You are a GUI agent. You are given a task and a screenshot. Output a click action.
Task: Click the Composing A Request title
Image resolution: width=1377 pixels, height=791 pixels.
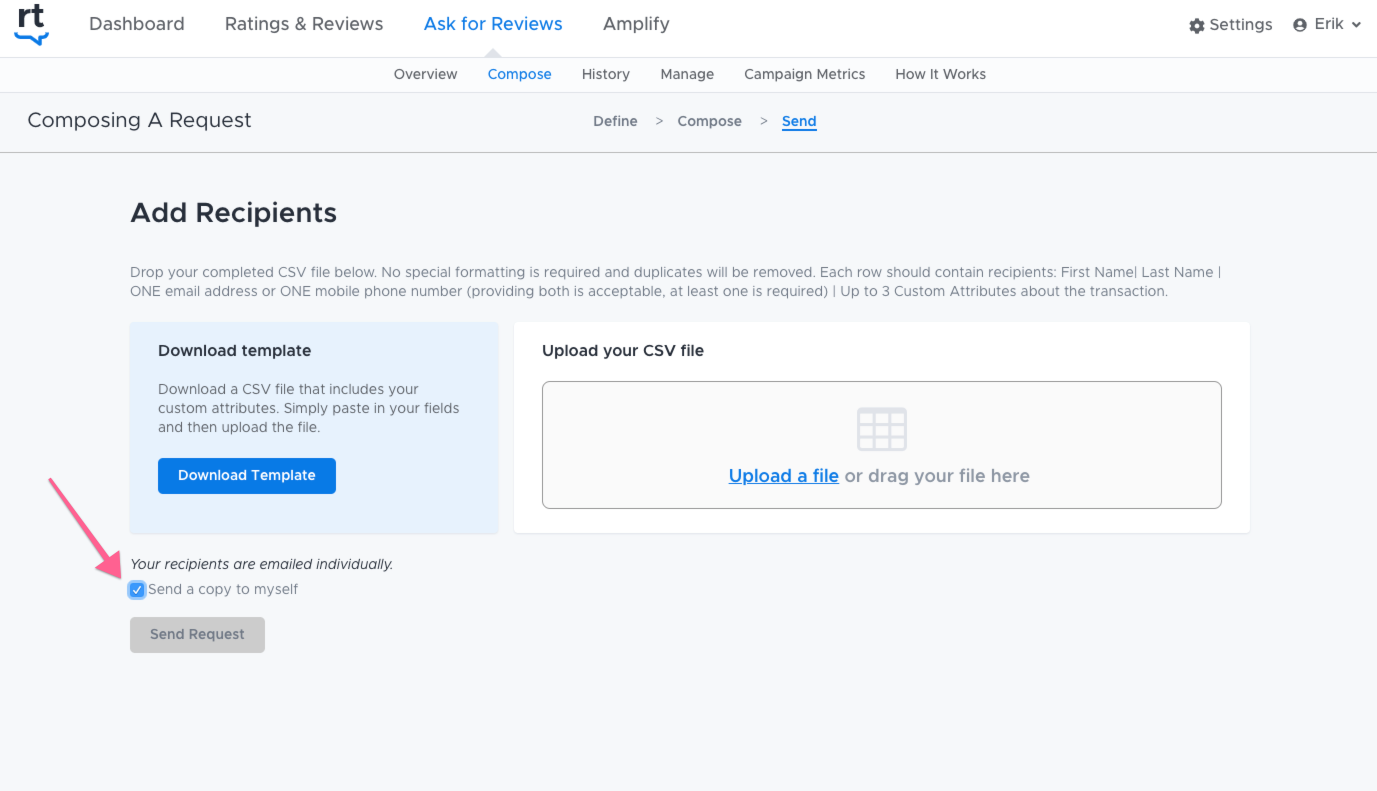click(x=139, y=121)
